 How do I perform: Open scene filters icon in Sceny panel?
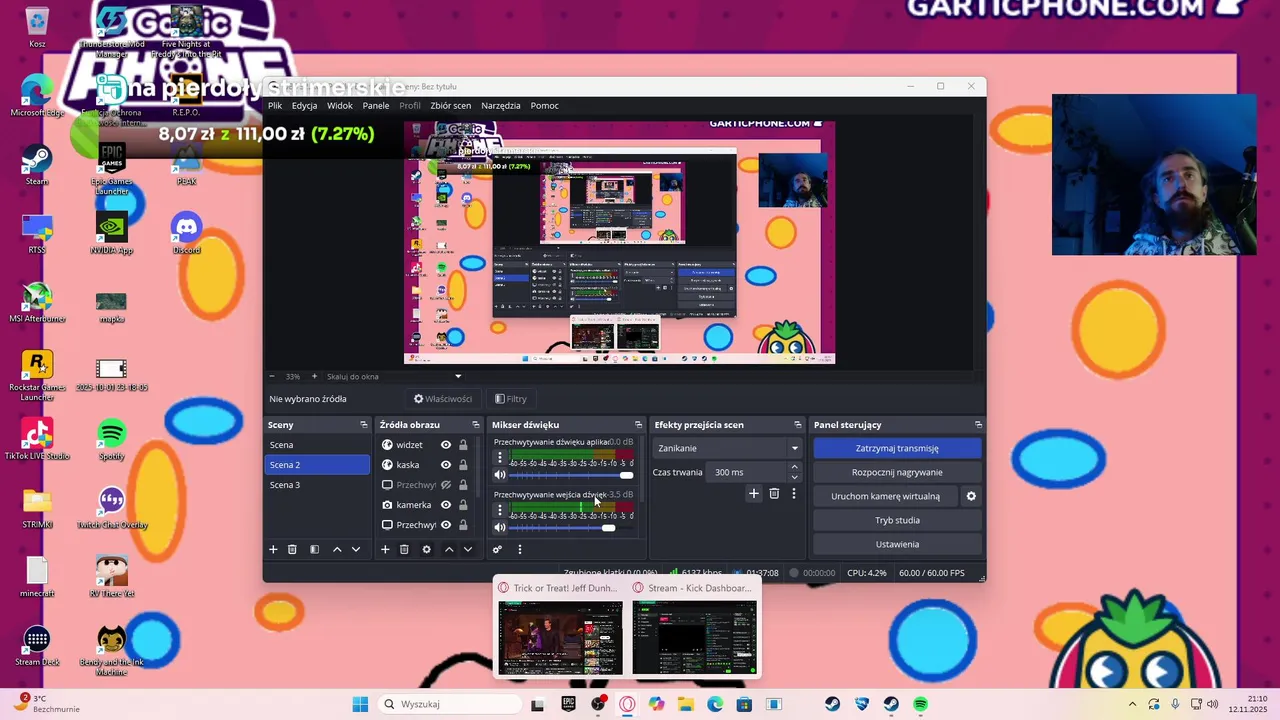click(314, 549)
